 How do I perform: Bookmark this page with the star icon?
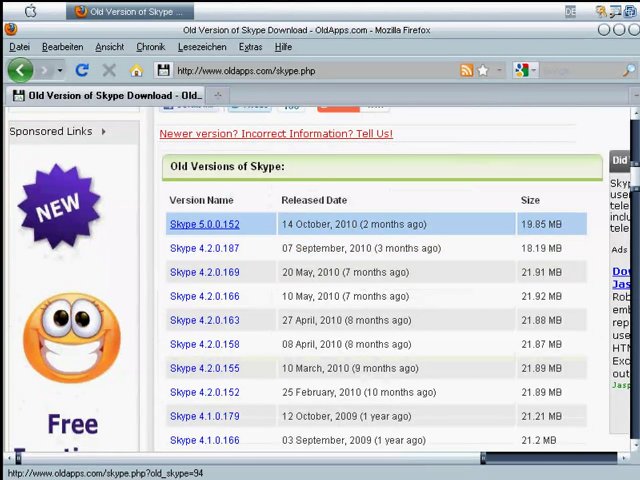click(x=483, y=70)
